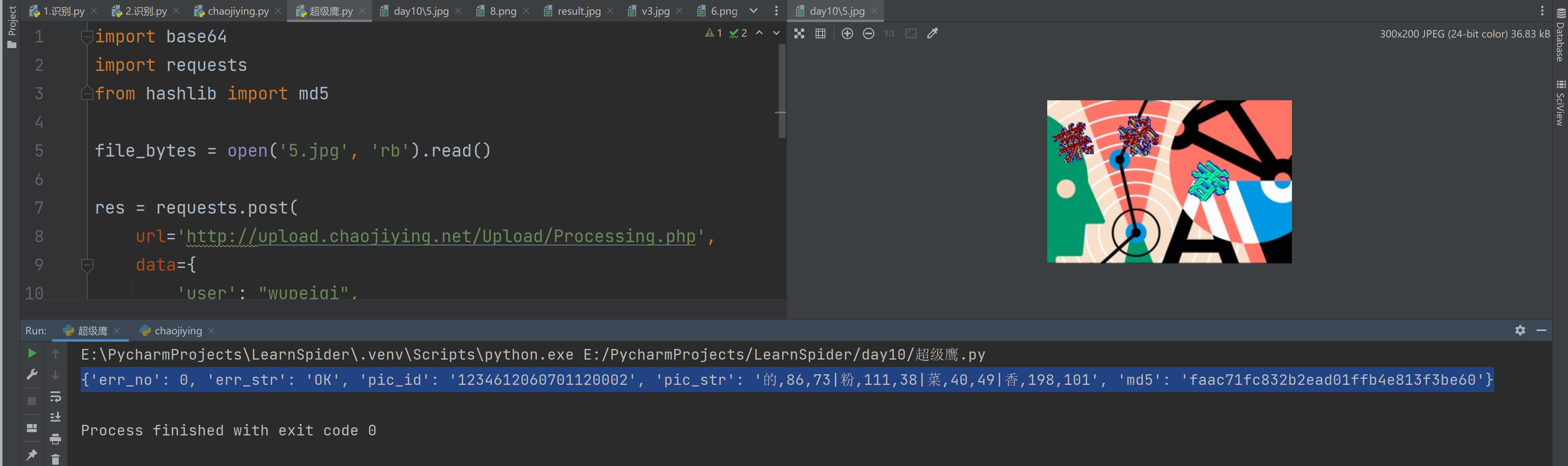Show hidden editor tabs dropdown

[754, 11]
